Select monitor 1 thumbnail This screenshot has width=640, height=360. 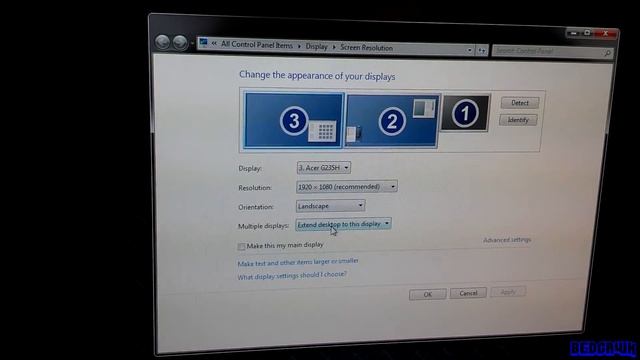point(465,113)
